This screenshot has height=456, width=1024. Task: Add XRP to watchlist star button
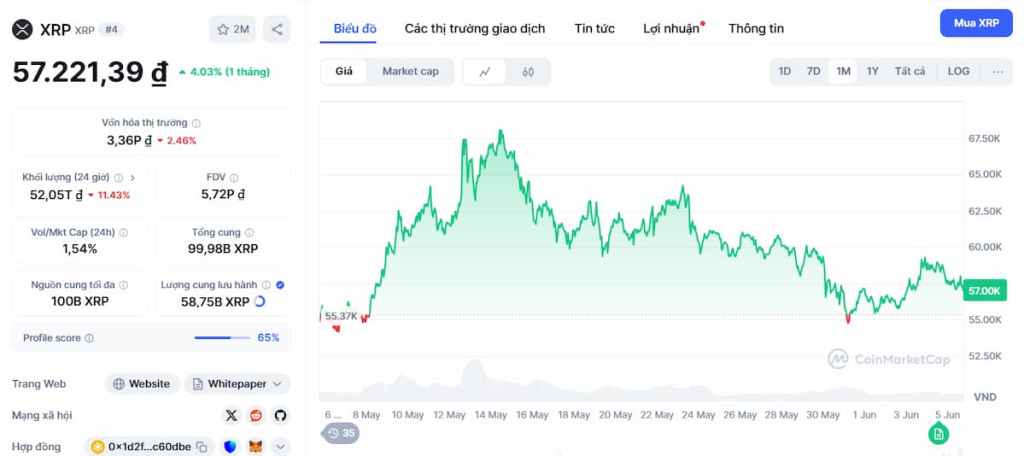[x=232, y=29]
